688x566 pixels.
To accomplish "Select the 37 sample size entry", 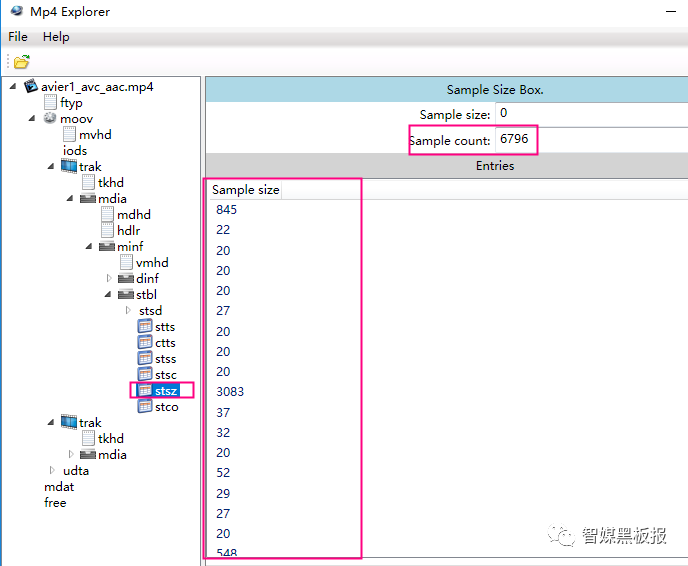I will click(x=223, y=412).
